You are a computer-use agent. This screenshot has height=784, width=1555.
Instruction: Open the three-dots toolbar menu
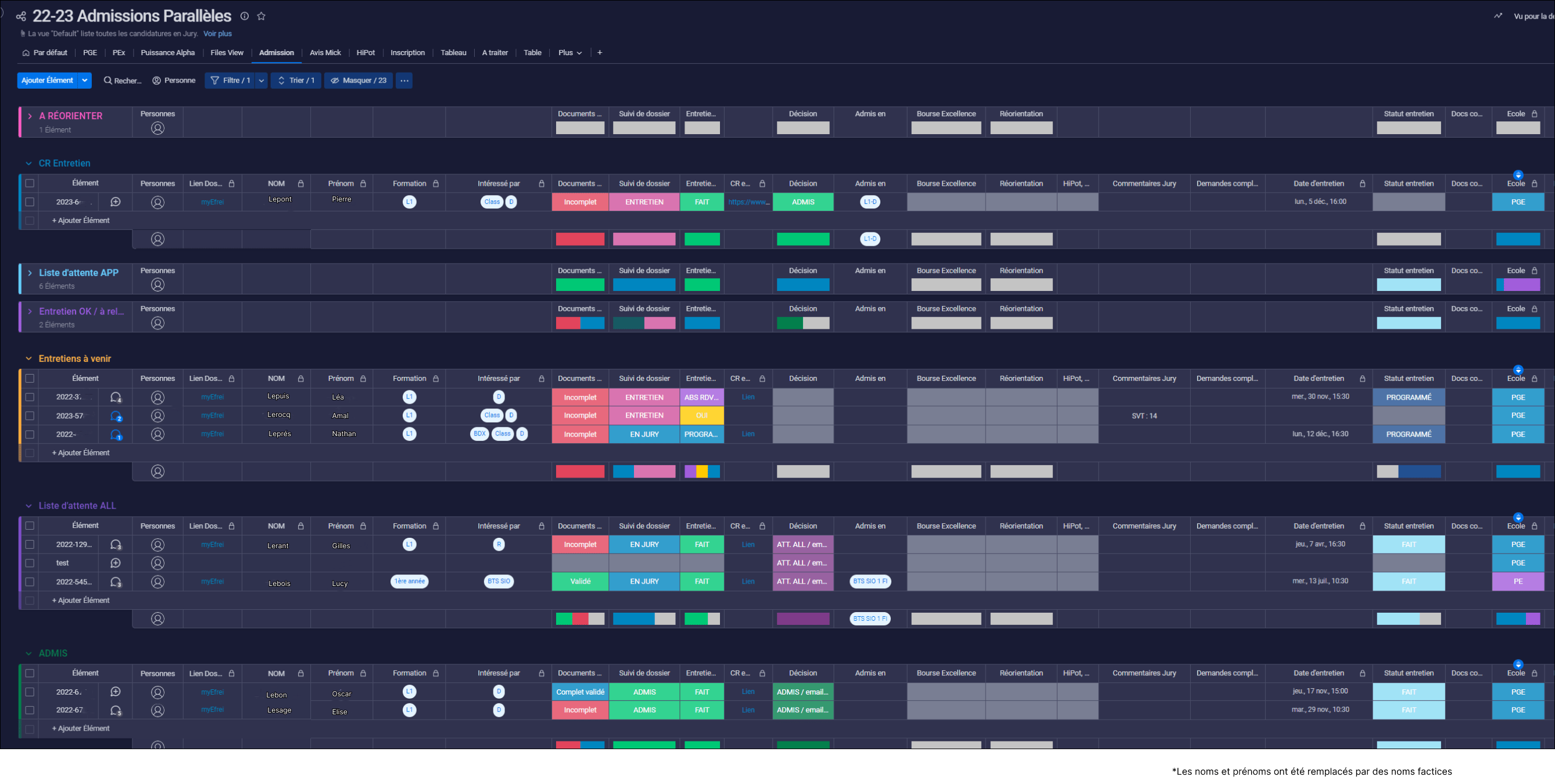point(404,81)
